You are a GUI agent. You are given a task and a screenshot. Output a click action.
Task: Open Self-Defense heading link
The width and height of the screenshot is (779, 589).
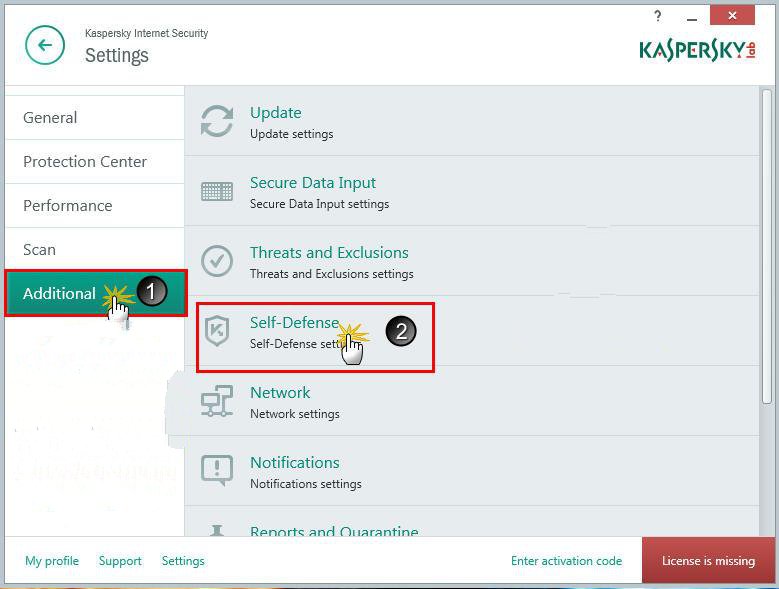[x=295, y=323]
